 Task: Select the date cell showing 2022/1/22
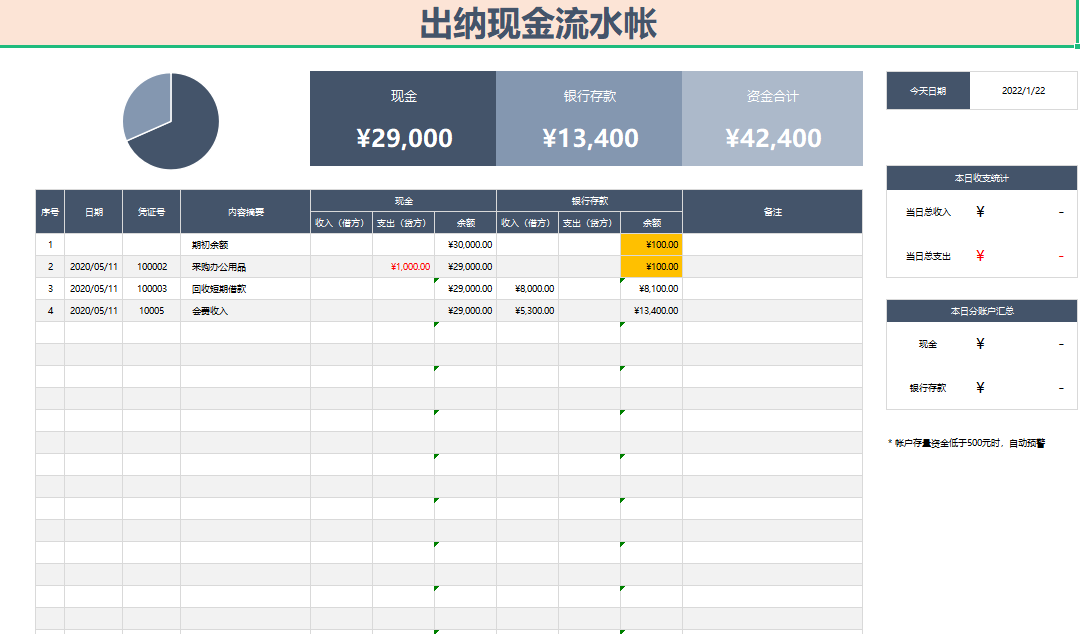[1023, 90]
